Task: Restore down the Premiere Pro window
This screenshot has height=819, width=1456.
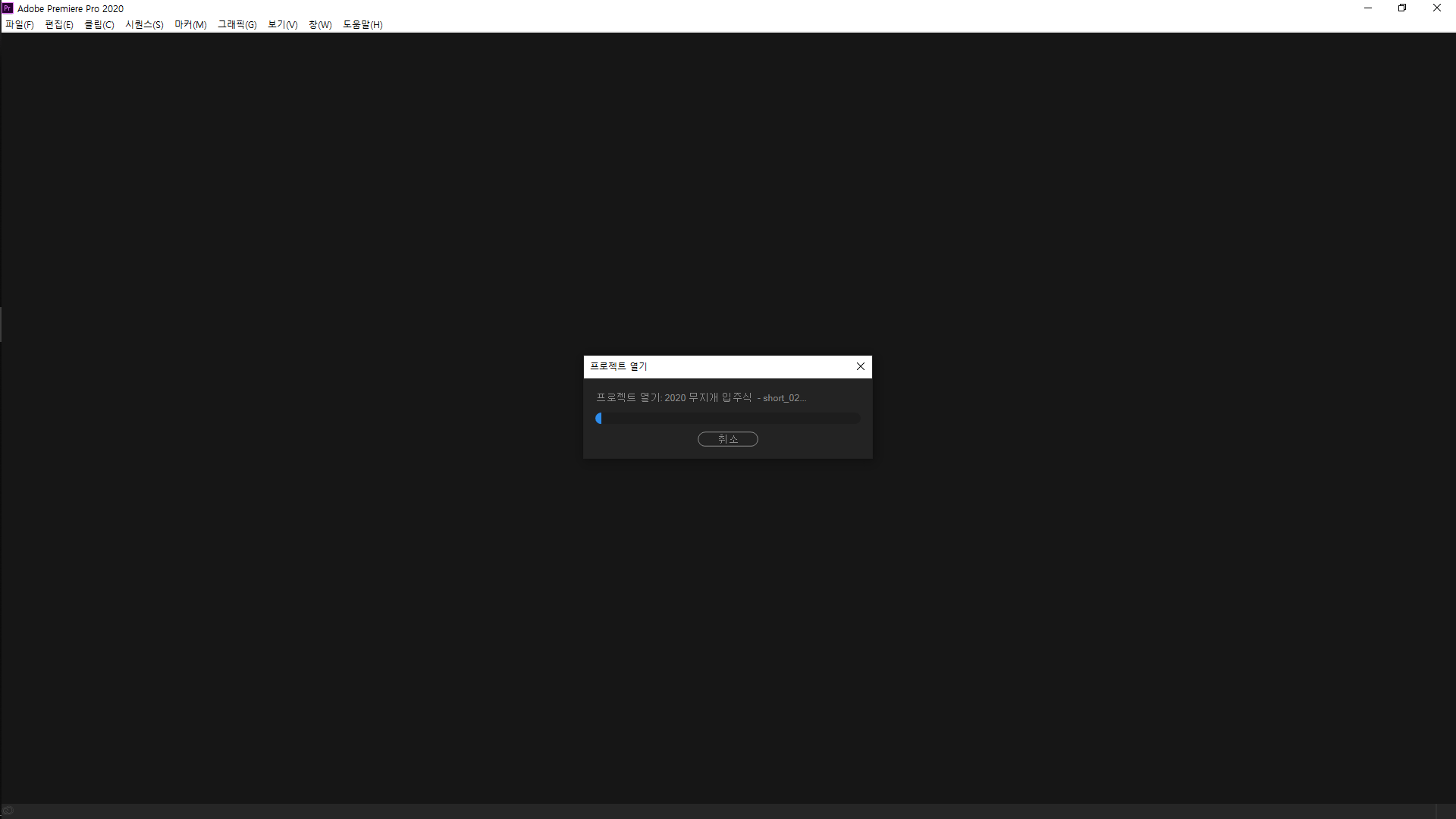Action: (1402, 8)
